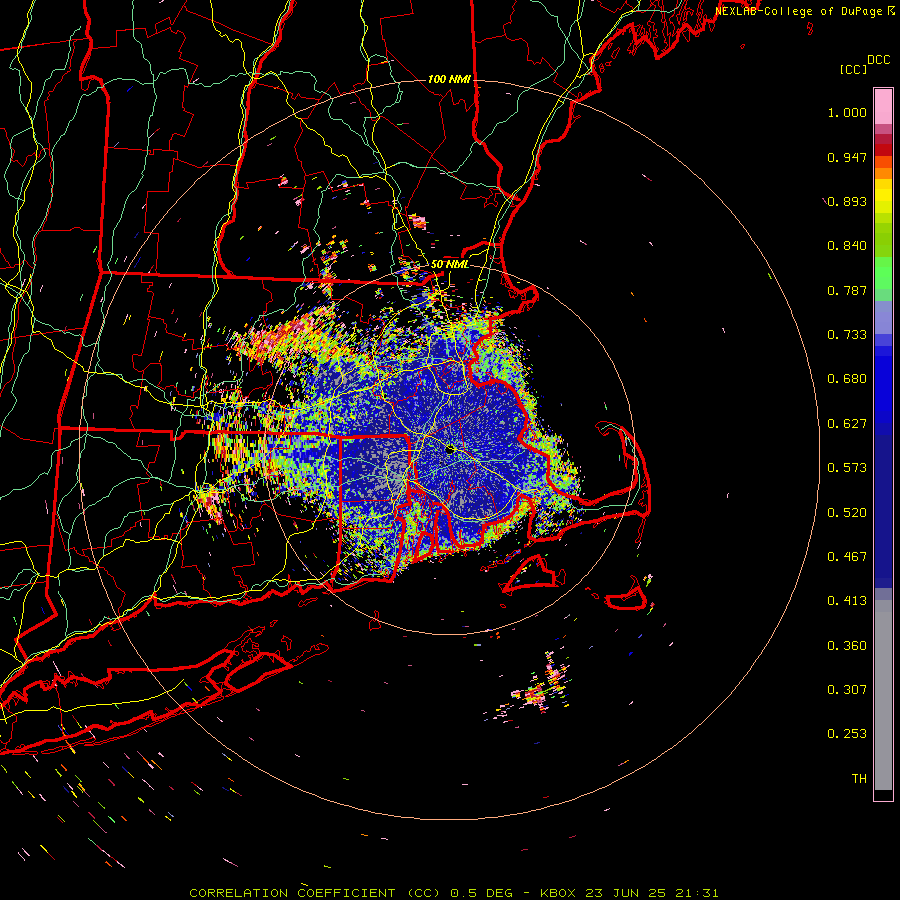Screen dimensions: 900x900
Task: Click the 0.573 colorbar value
Action: (847, 468)
